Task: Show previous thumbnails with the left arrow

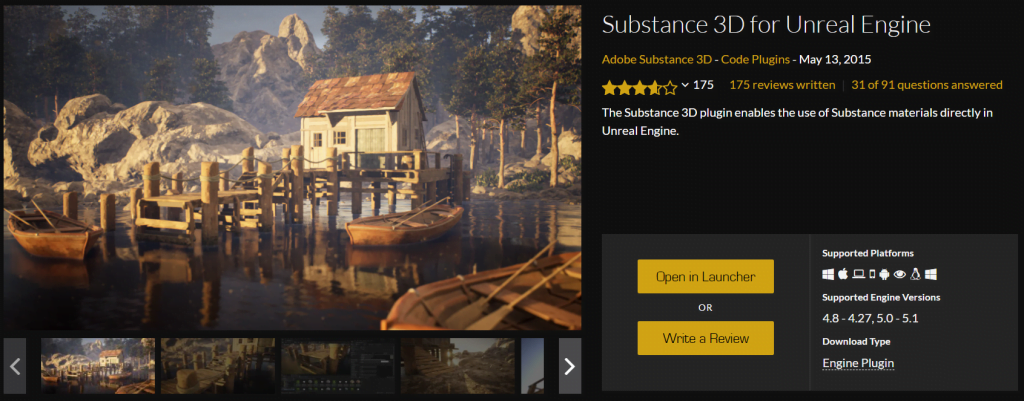Action: [15, 366]
